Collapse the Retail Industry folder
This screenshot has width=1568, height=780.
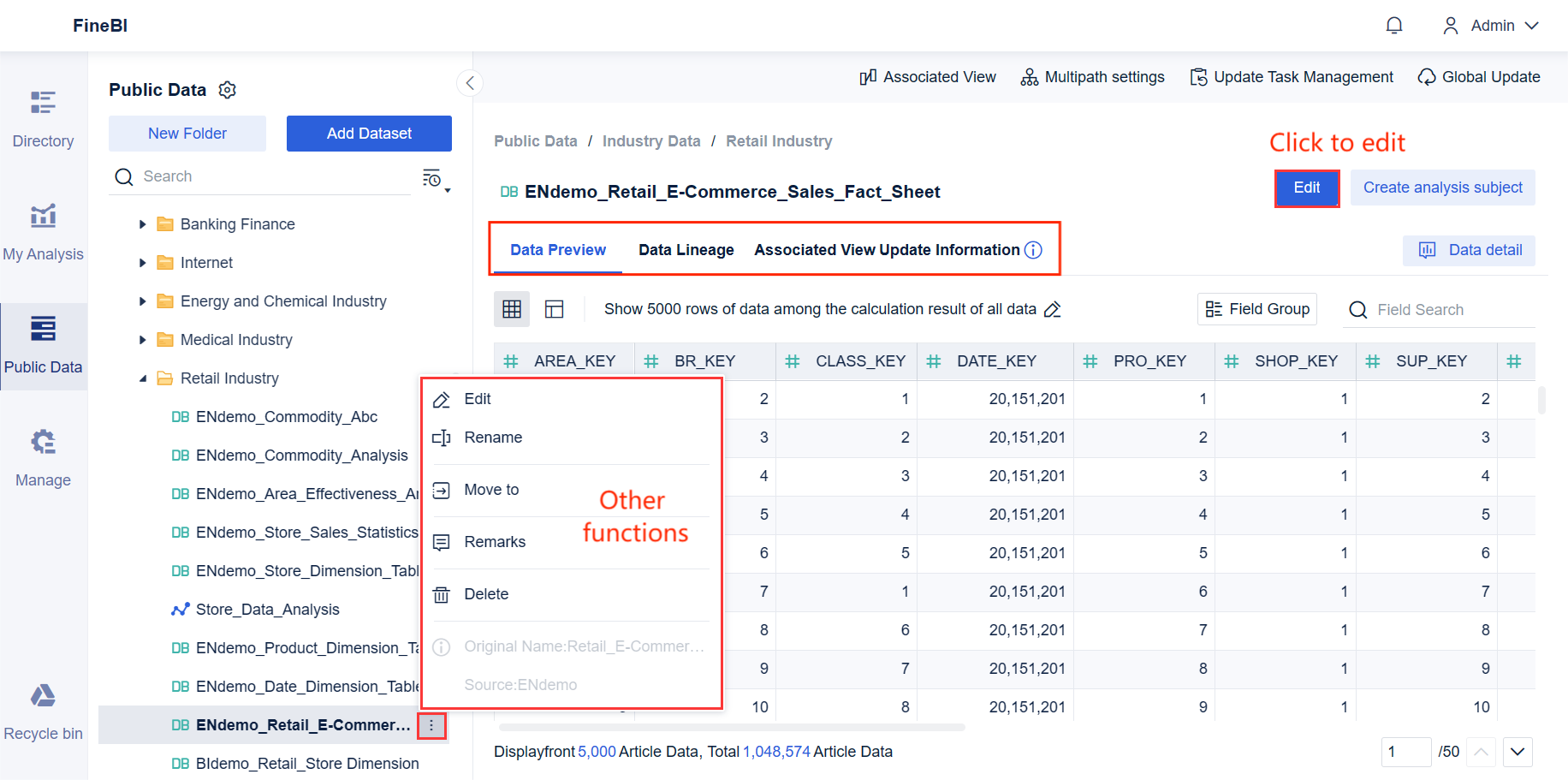pyautogui.click(x=142, y=378)
